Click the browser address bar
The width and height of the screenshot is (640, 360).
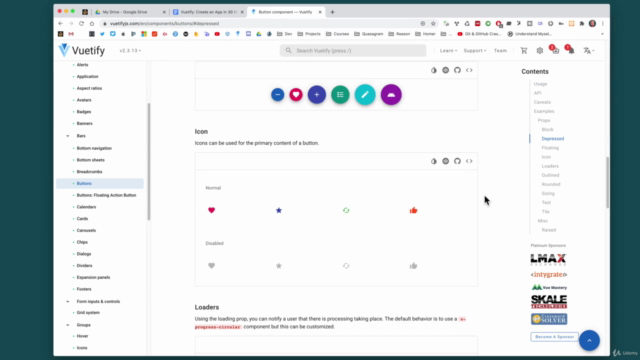point(261,24)
